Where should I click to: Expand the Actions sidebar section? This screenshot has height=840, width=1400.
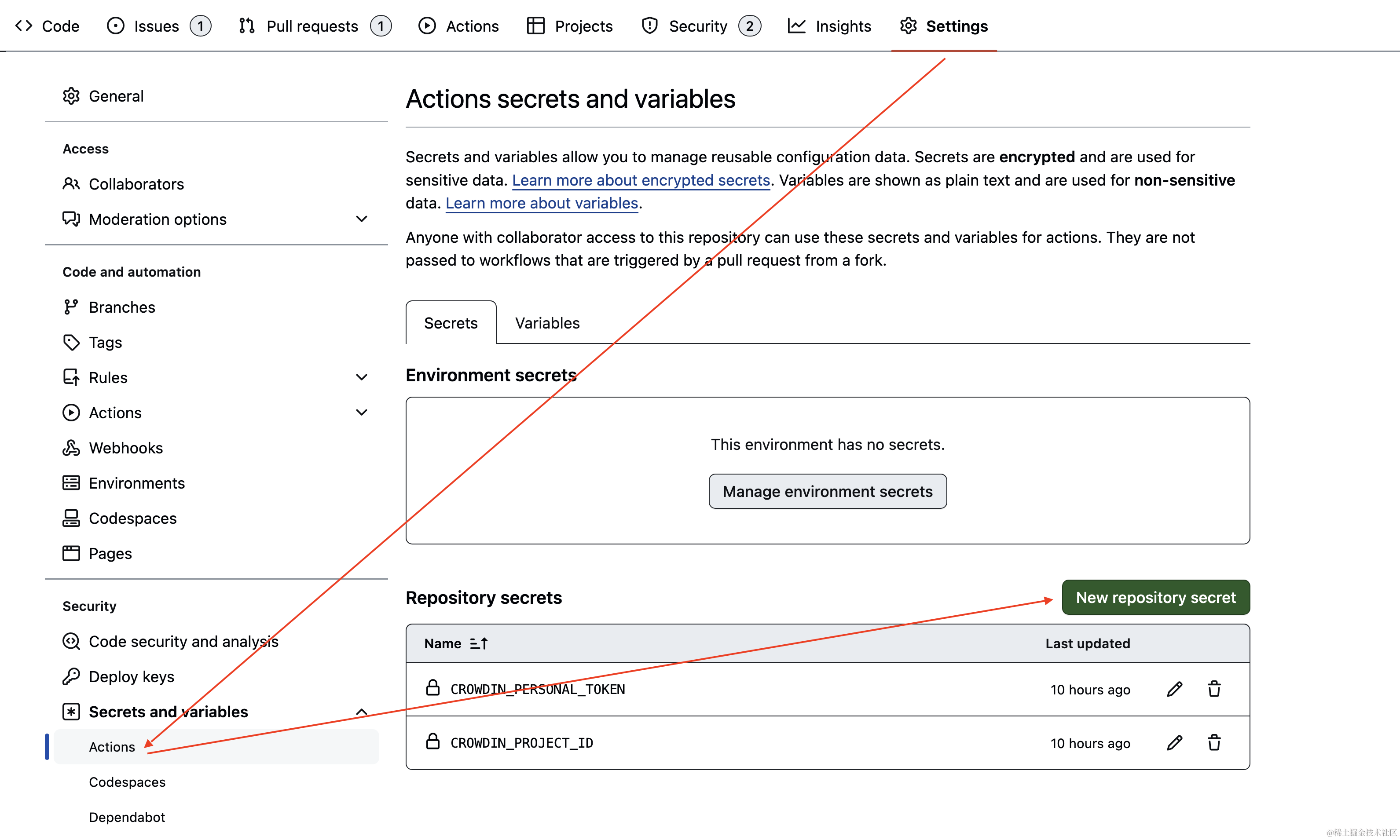click(361, 413)
